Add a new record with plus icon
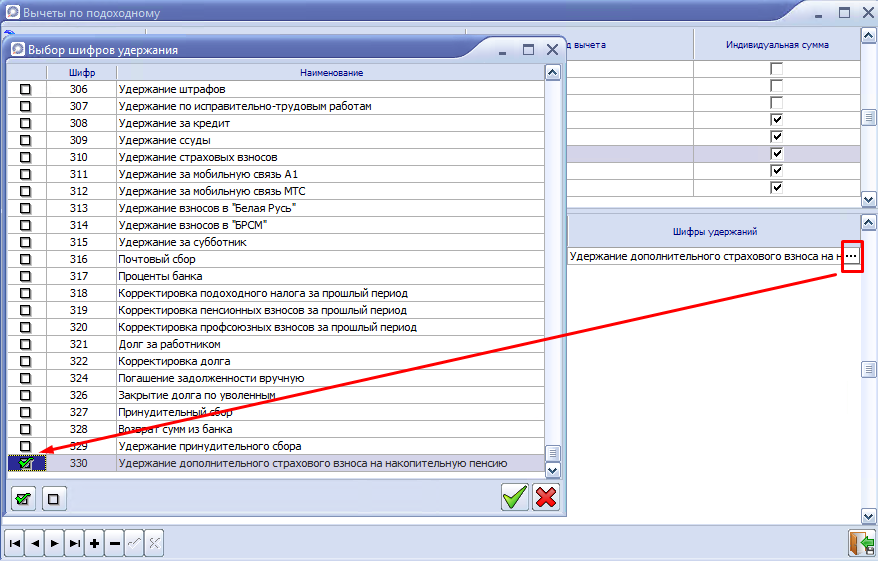This screenshot has width=878, height=561. [95, 543]
